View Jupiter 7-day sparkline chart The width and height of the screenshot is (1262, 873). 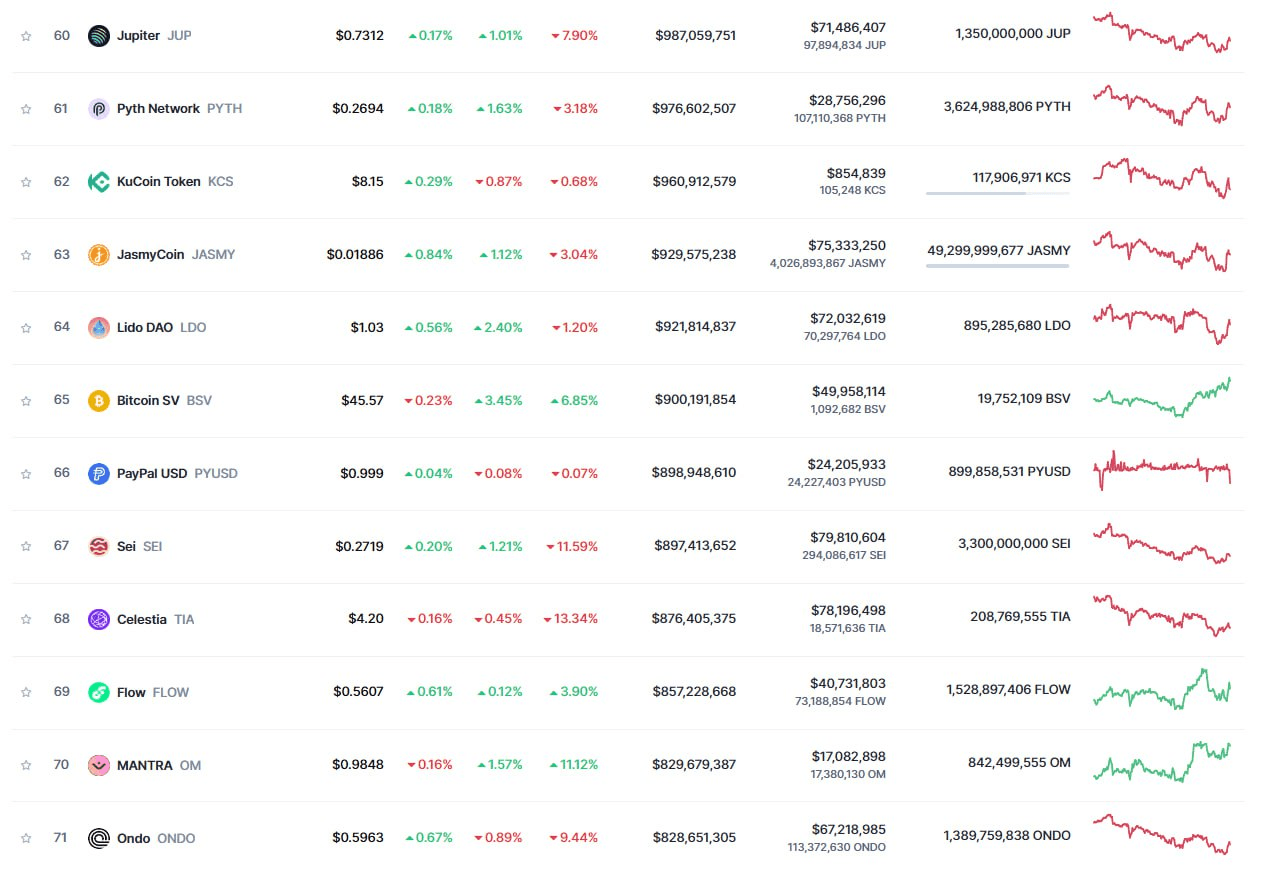(1162, 32)
